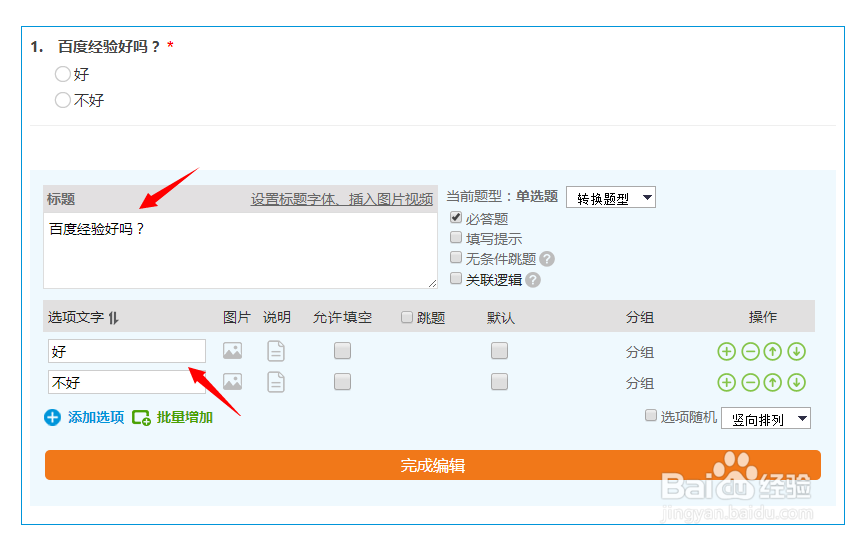
Task: Remove the 好 option with the minus icon
Action: pyautogui.click(x=750, y=351)
